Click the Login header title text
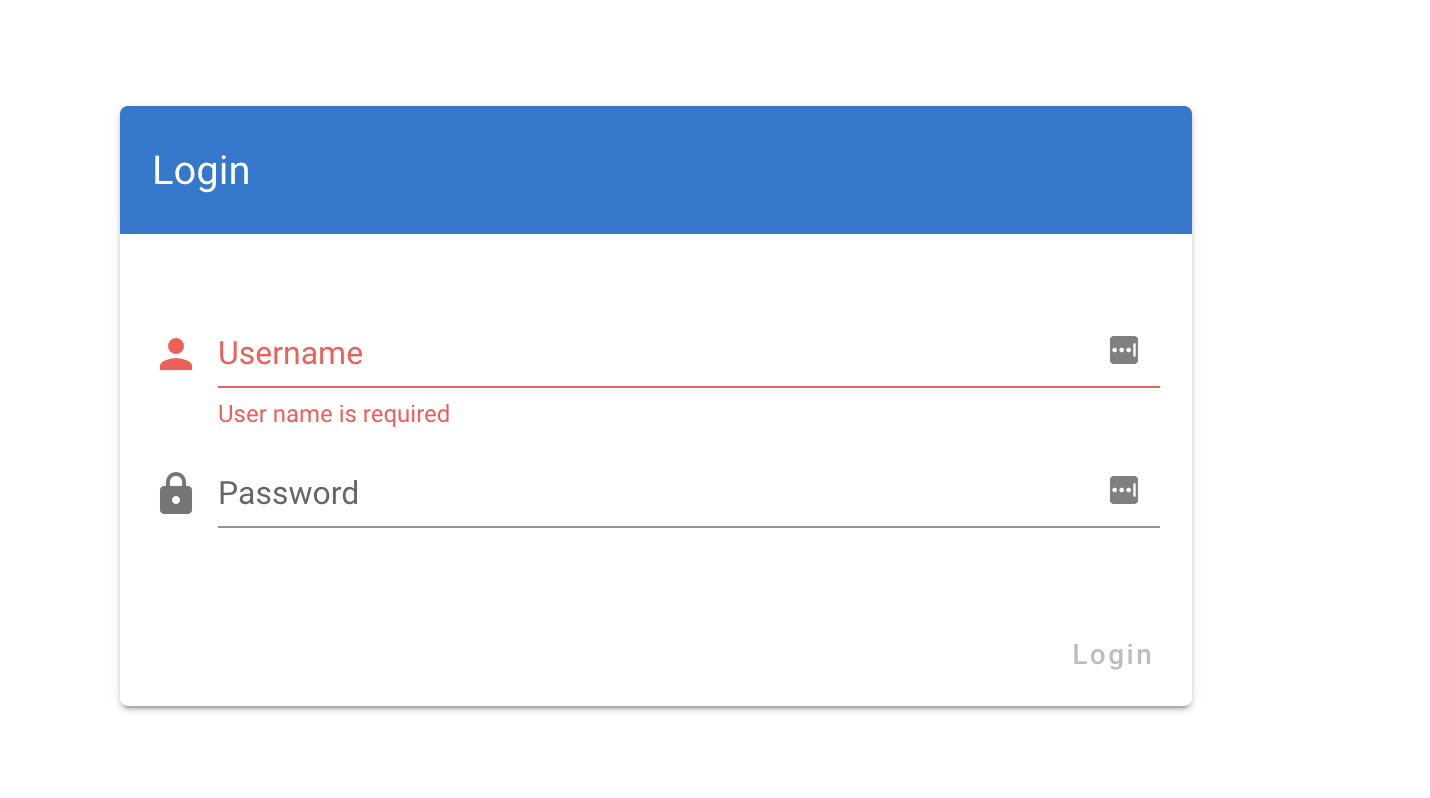Viewport: 1430px width, 798px height. tap(201, 170)
